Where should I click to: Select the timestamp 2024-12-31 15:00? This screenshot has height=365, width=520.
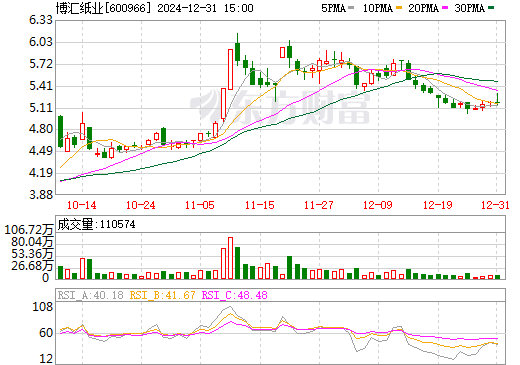205,8
